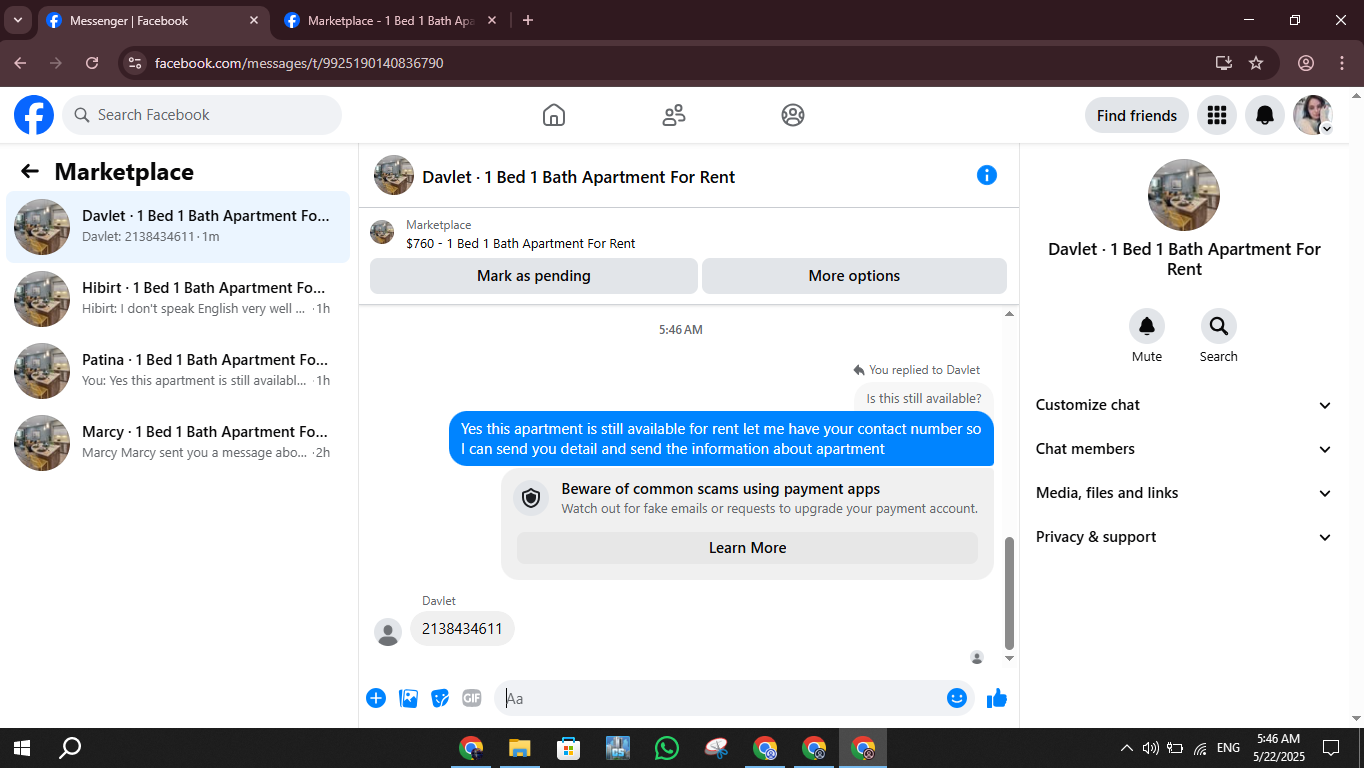Bookmark this page with the star icon
1364x768 pixels.
(1256, 63)
